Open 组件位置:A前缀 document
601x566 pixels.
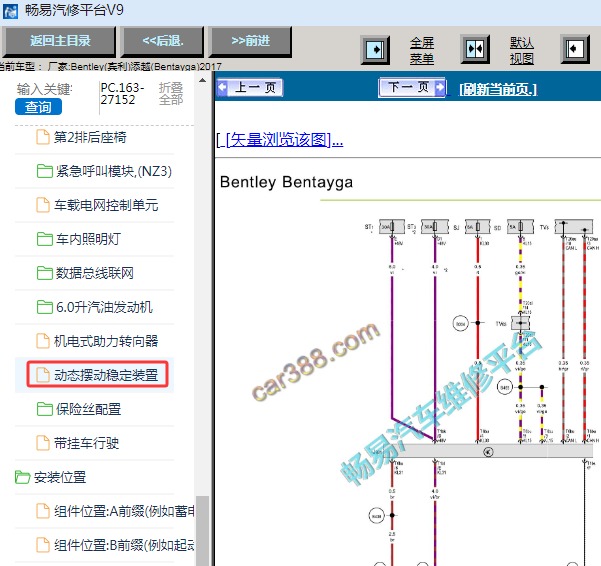point(124,511)
